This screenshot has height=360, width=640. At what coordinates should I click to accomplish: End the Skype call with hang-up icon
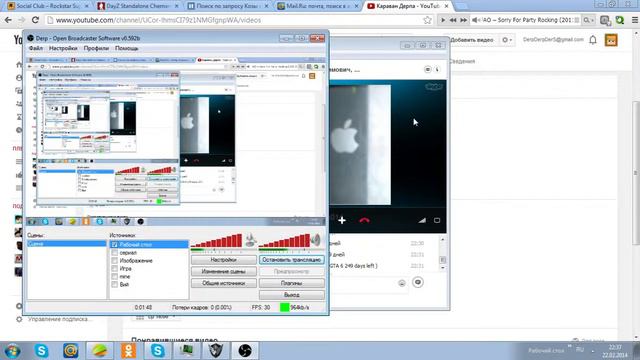click(364, 220)
